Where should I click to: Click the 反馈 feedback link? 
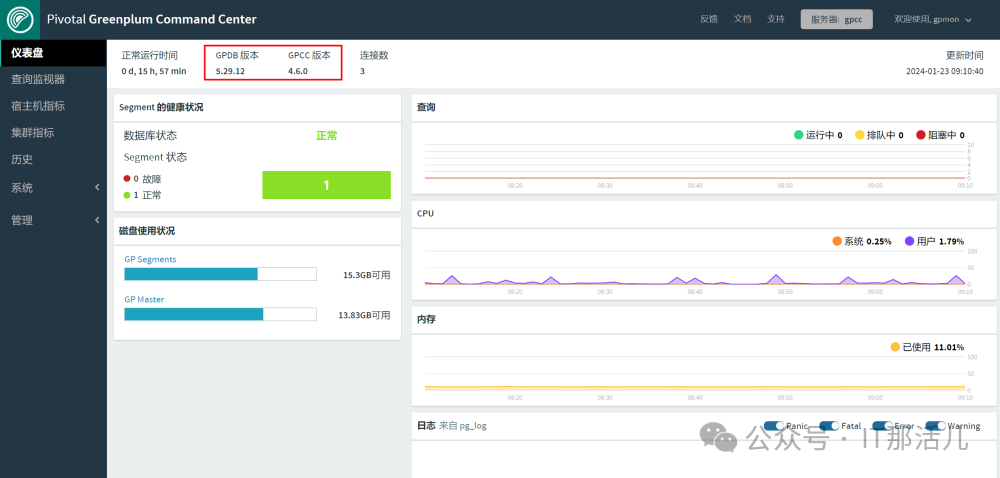coord(709,19)
